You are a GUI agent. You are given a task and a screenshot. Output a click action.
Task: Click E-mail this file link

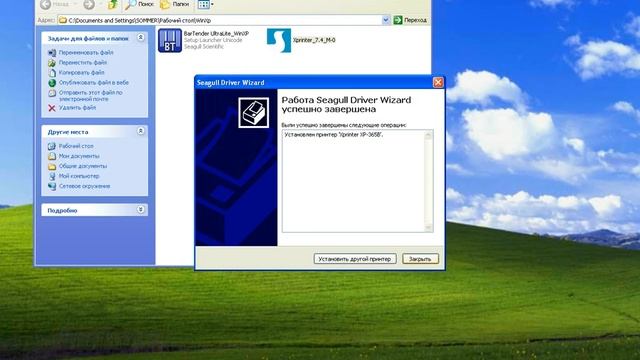(x=91, y=96)
